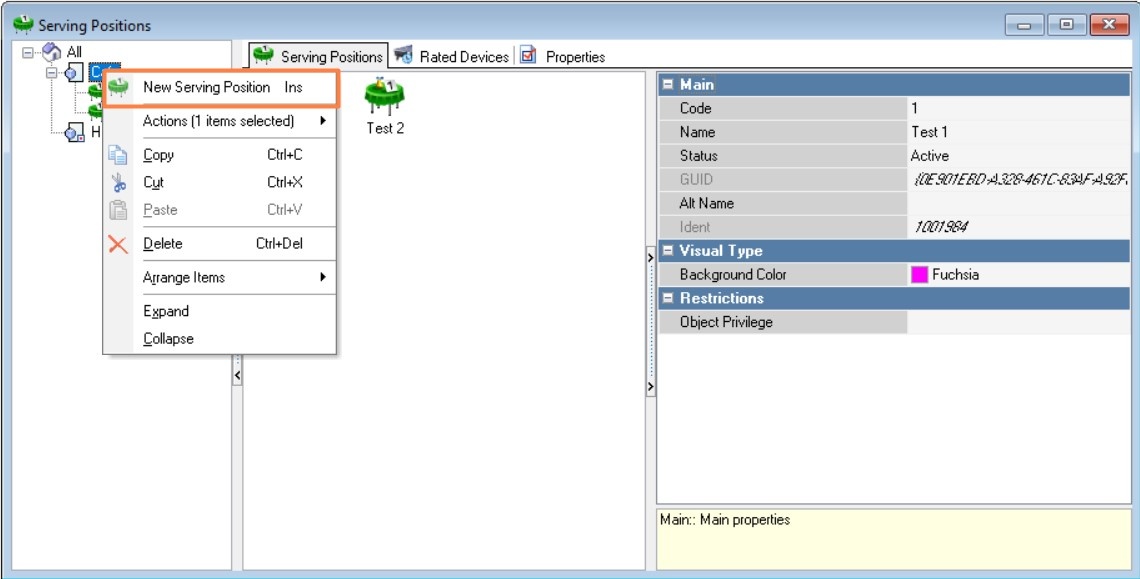Screen dimensions: 1140x579
Task: Click the New Serving Position menu icon
Action: click(119, 88)
